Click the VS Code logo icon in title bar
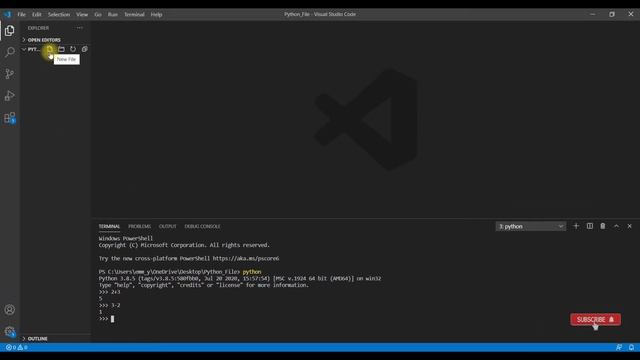640x360 pixels. pos(8,14)
